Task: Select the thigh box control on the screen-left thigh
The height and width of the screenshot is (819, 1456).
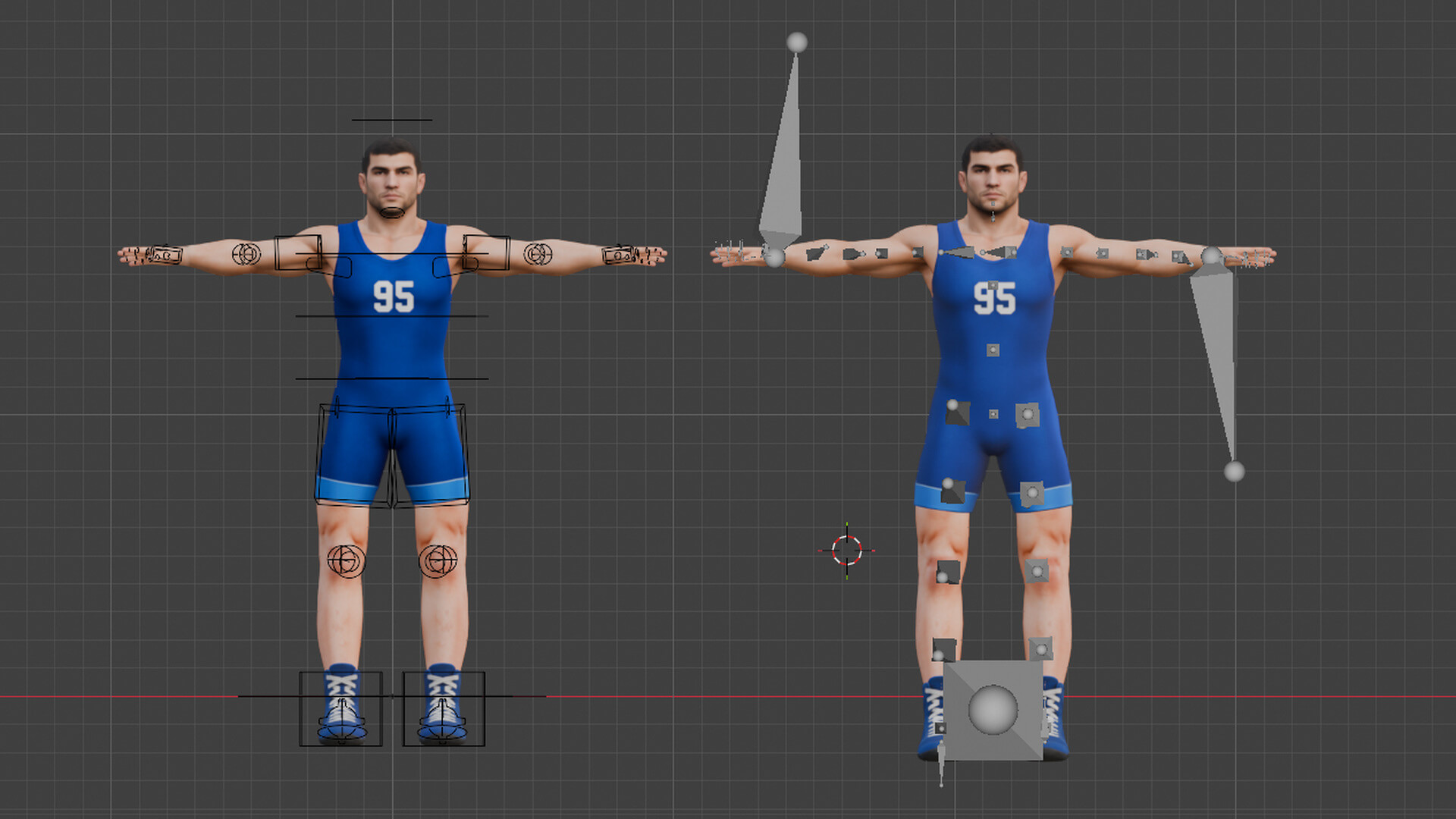Action: point(354,455)
